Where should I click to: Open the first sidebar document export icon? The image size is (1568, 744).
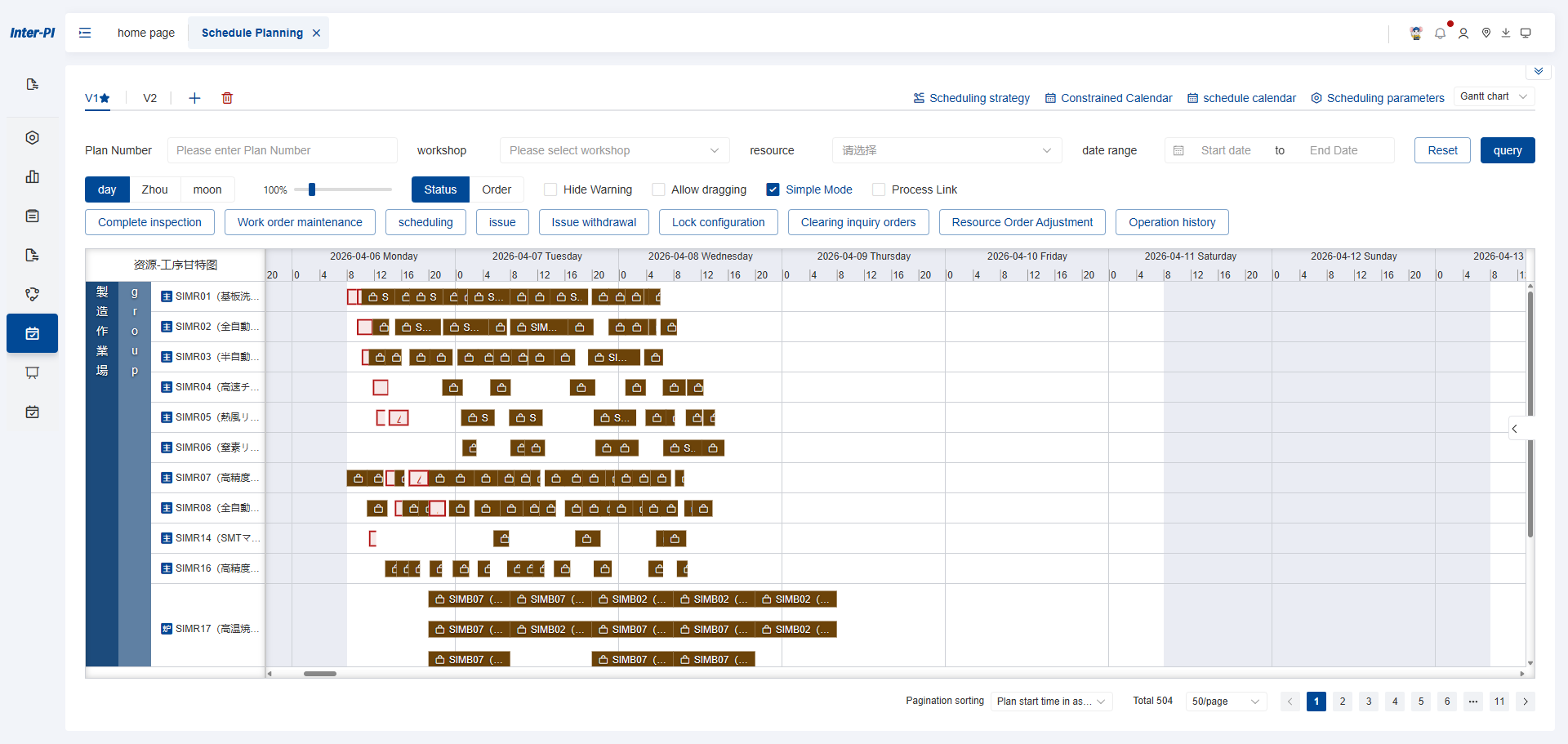33,84
